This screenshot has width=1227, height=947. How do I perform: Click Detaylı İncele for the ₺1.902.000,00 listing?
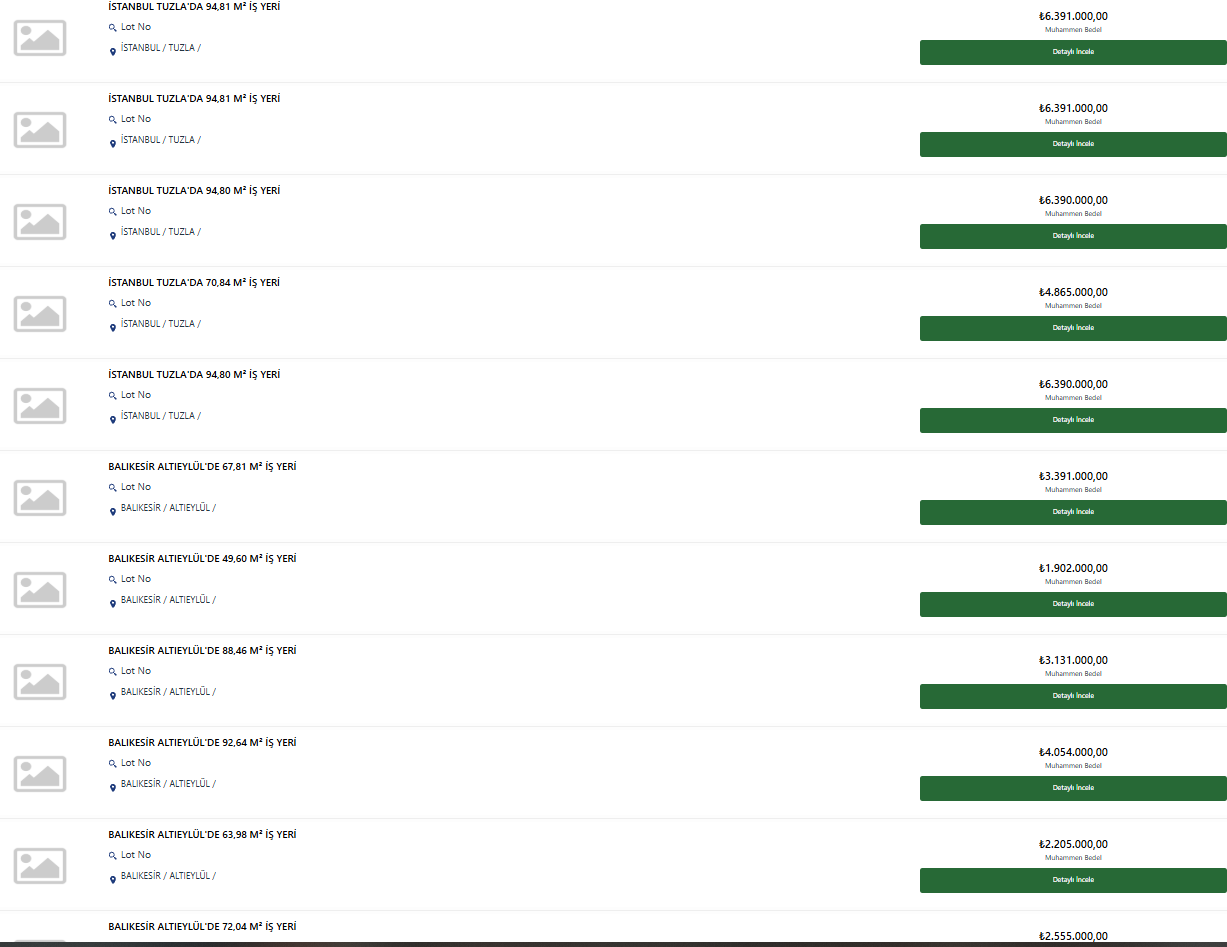pyautogui.click(x=1073, y=604)
